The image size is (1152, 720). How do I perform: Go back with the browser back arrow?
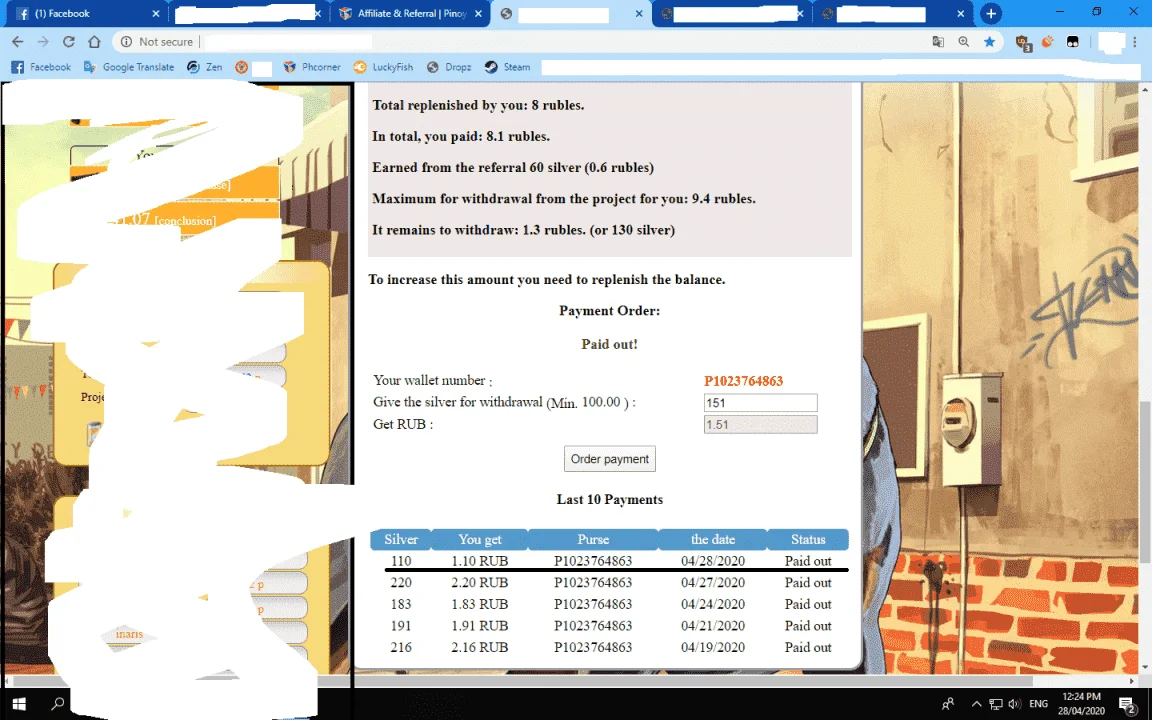pyautogui.click(x=18, y=42)
